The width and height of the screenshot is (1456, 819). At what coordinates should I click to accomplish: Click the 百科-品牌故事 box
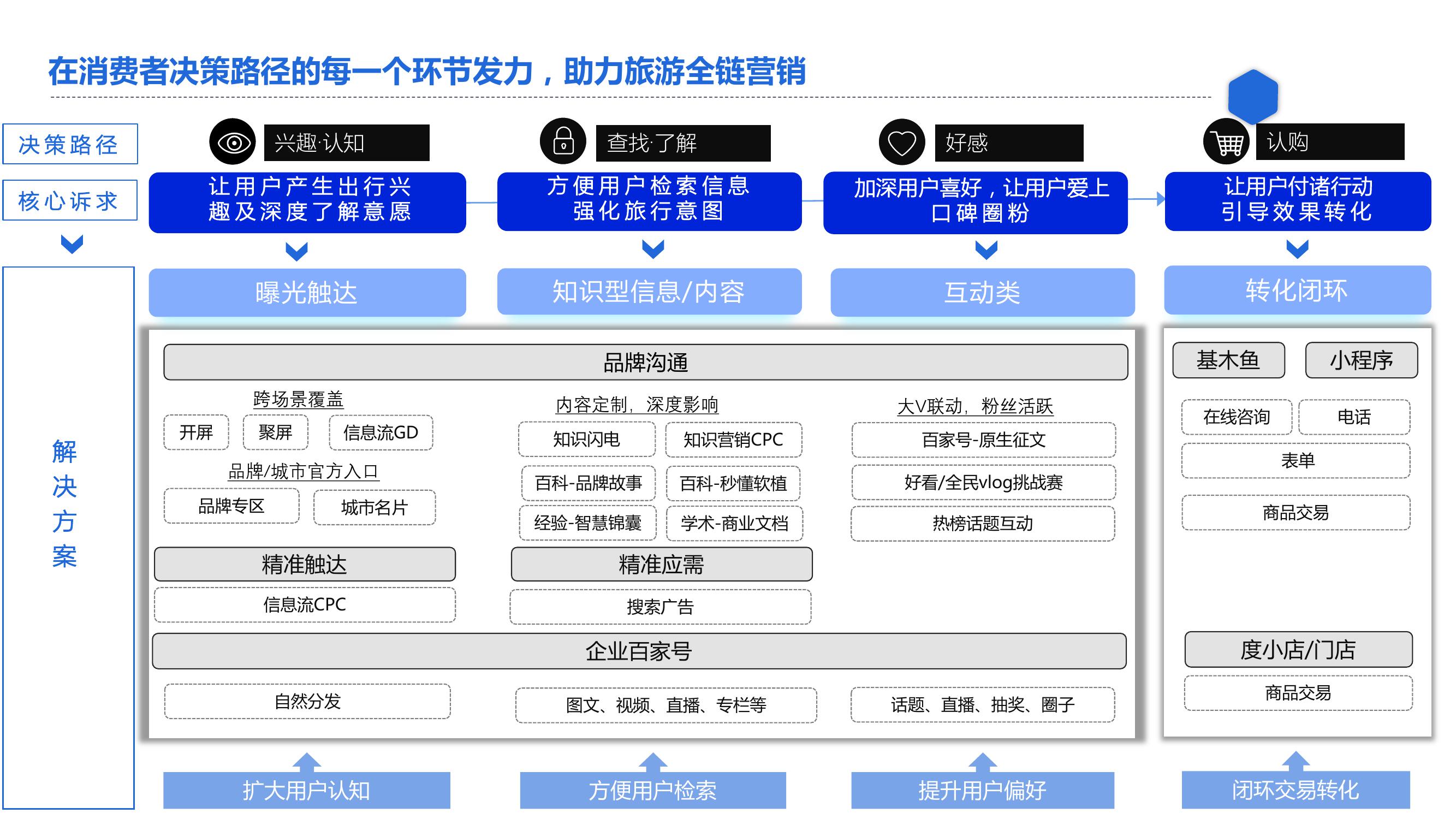pos(588,483)
